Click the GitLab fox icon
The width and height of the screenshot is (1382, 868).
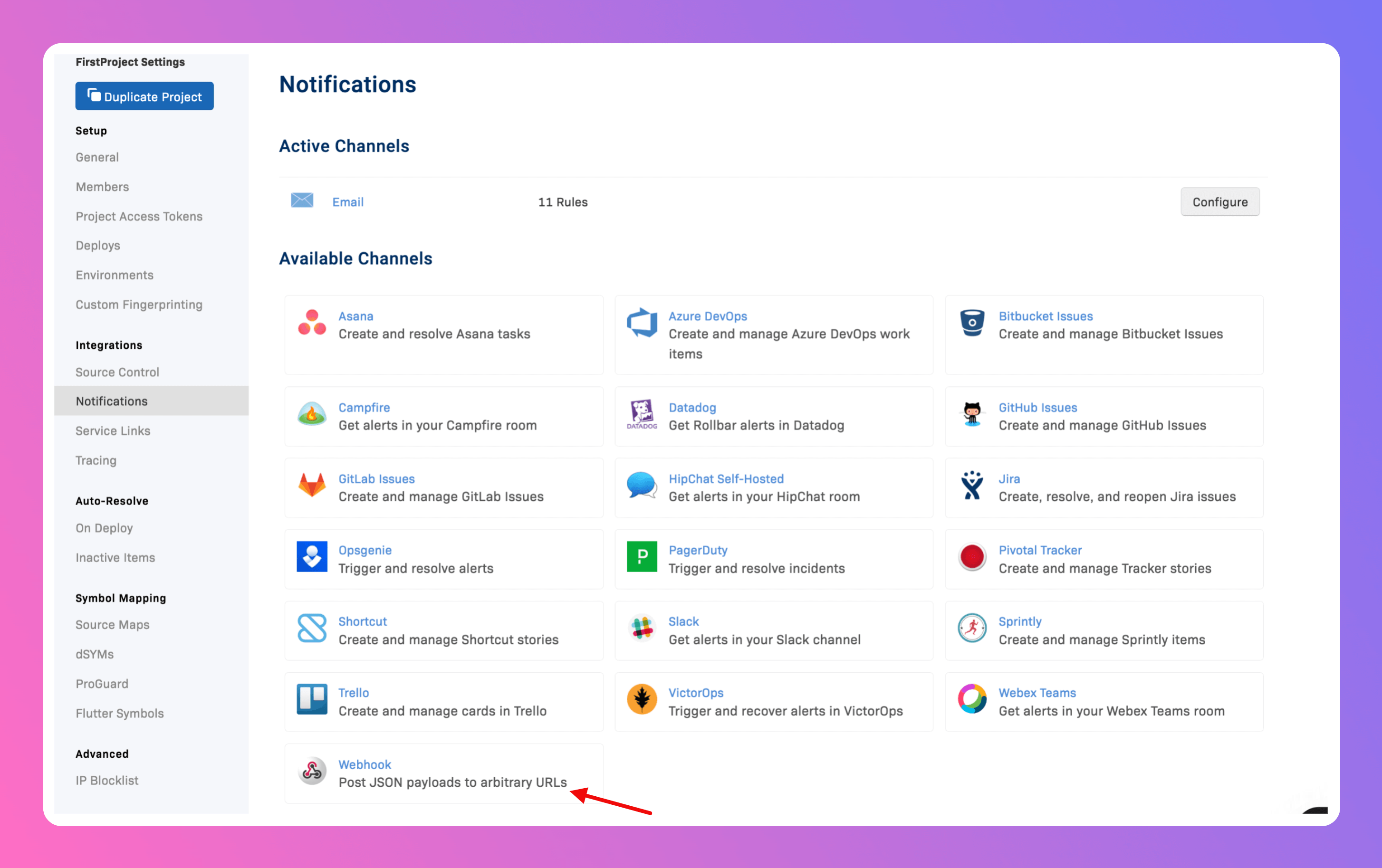(312, 486)
